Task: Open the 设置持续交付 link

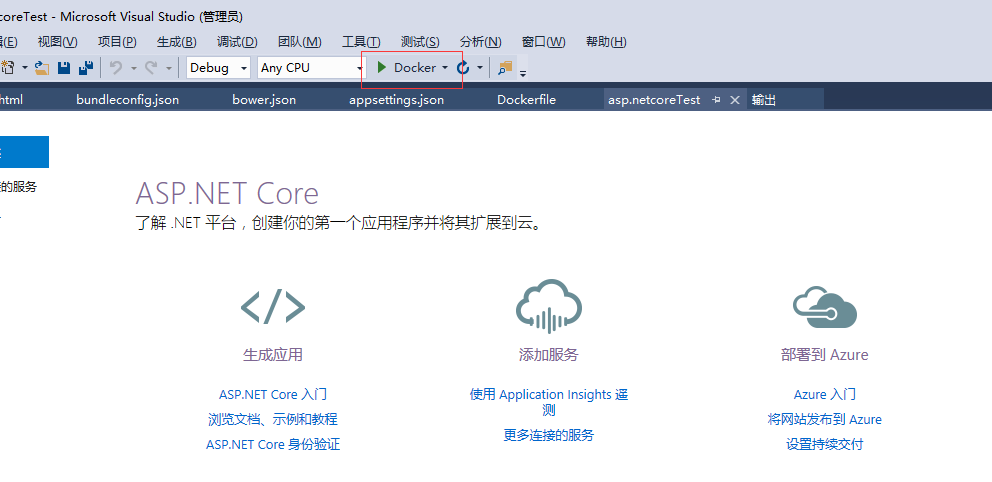Action: click(x=824, y=445)
